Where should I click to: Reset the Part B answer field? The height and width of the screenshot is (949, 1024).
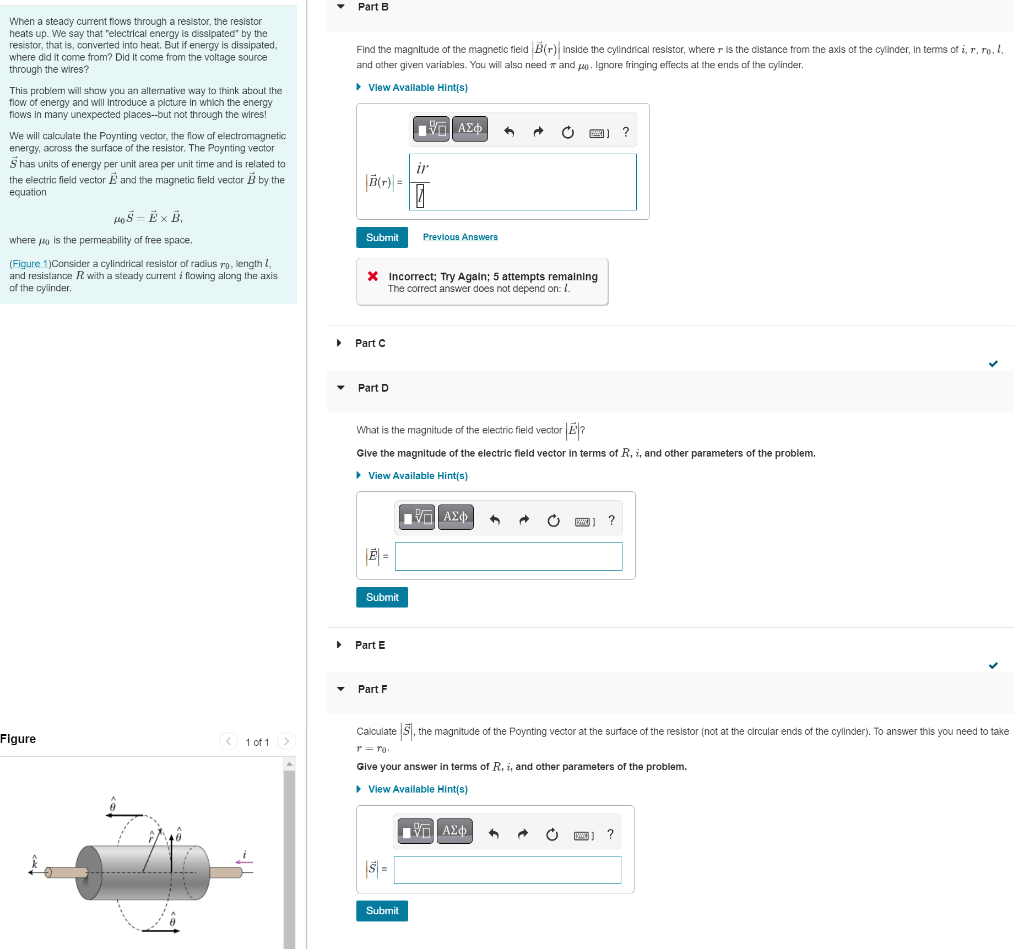pyautogui.click(x=568, y=132)
